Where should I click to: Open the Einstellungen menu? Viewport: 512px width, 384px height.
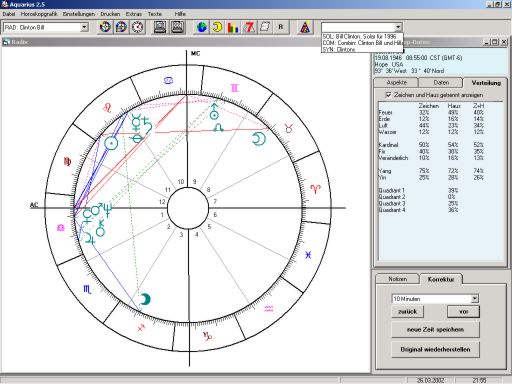(79, 14)
